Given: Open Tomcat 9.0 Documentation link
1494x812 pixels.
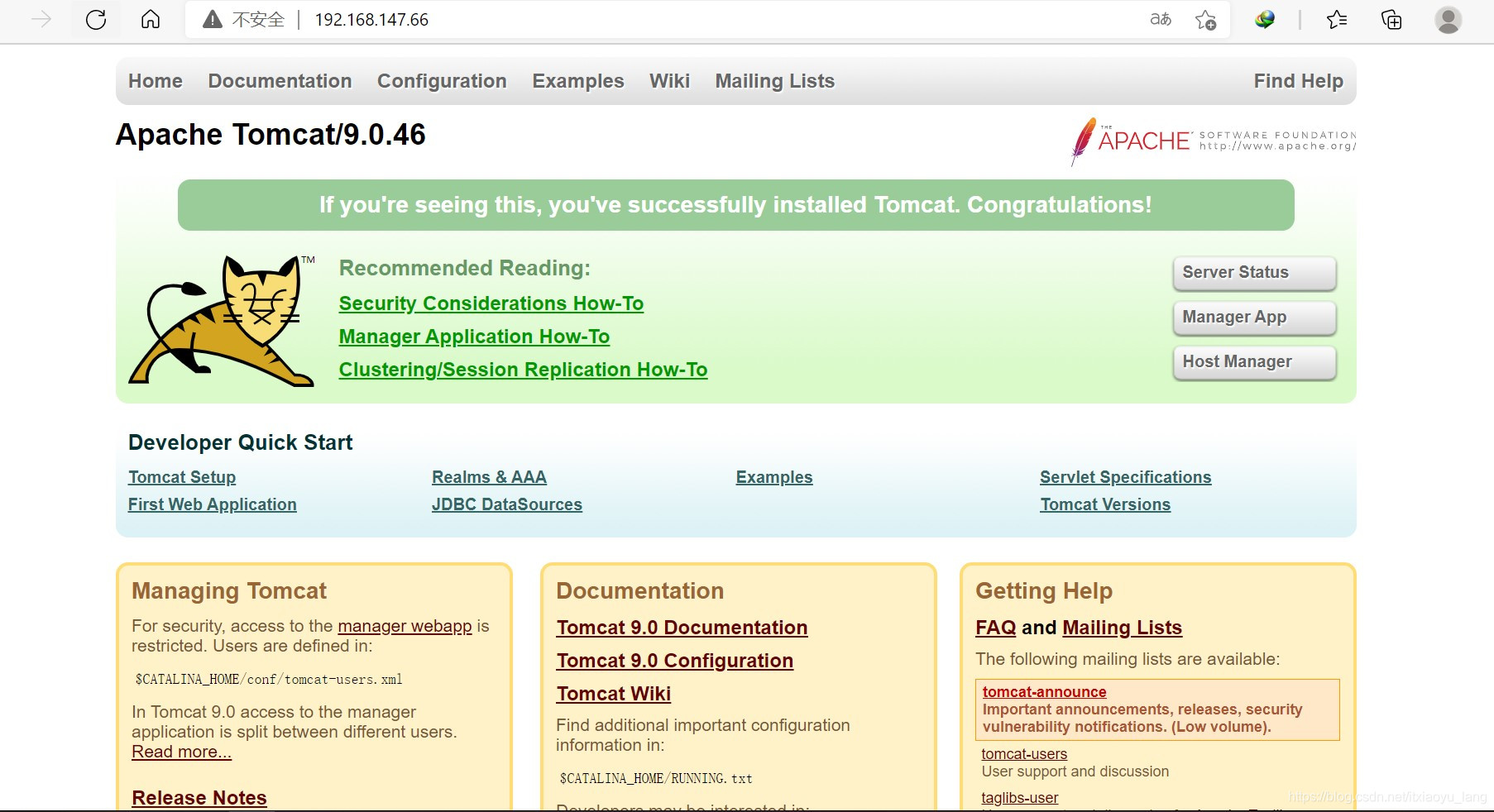Looking at the screenshot, I should point(682,628).
